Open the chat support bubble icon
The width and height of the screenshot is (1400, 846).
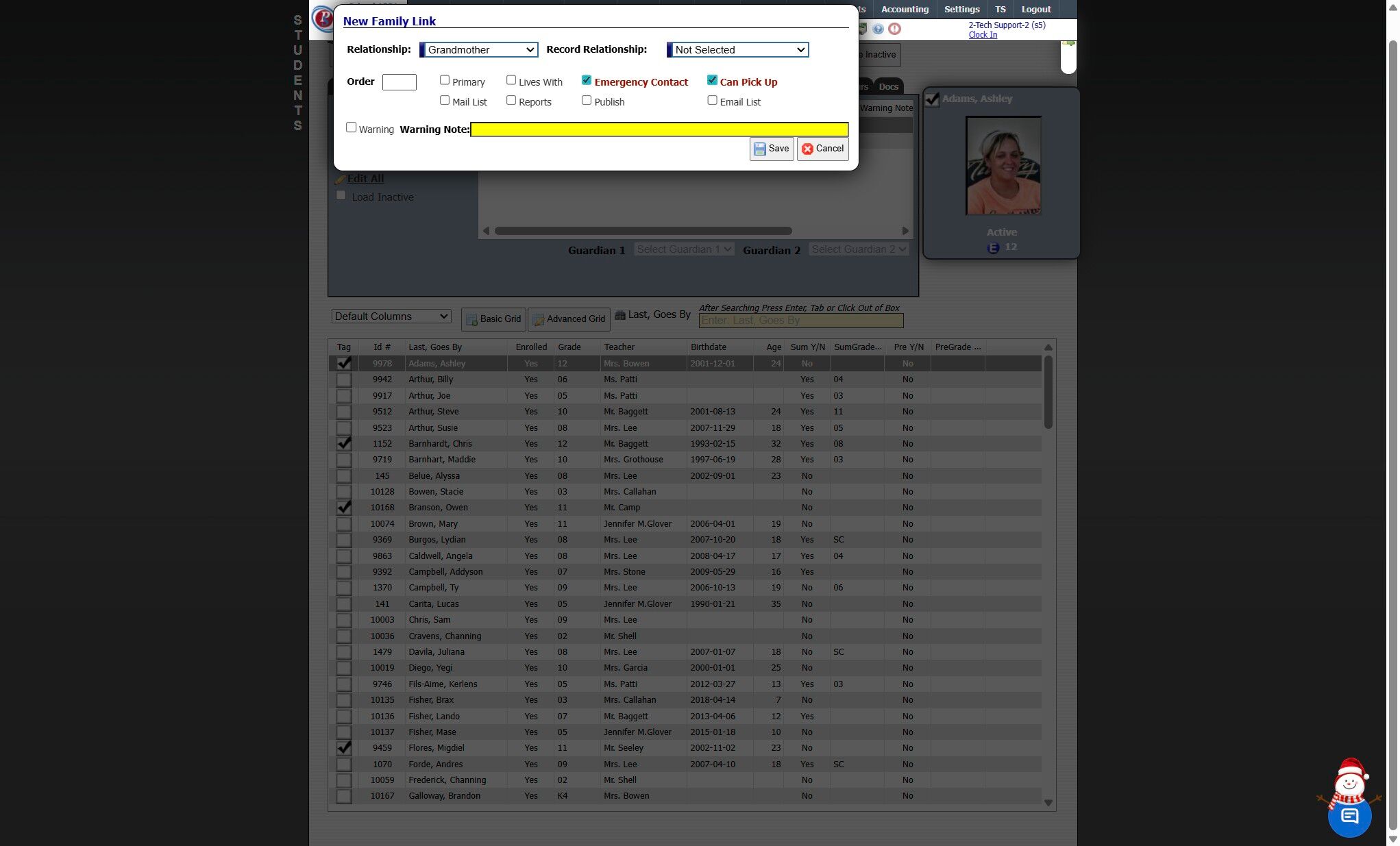tap(1349, 815)
